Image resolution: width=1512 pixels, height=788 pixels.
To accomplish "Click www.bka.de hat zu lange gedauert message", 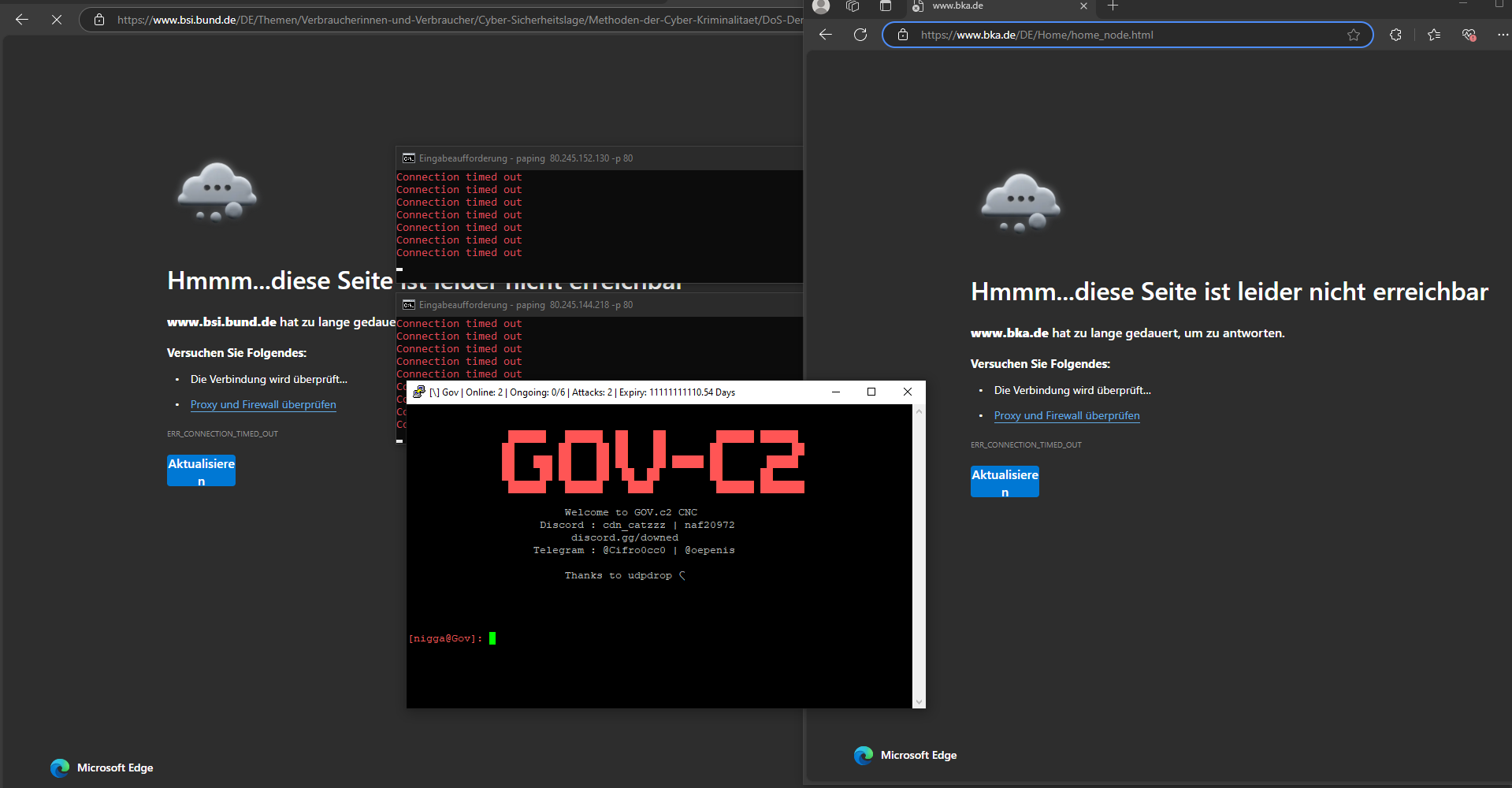I will coord(1127,333).
